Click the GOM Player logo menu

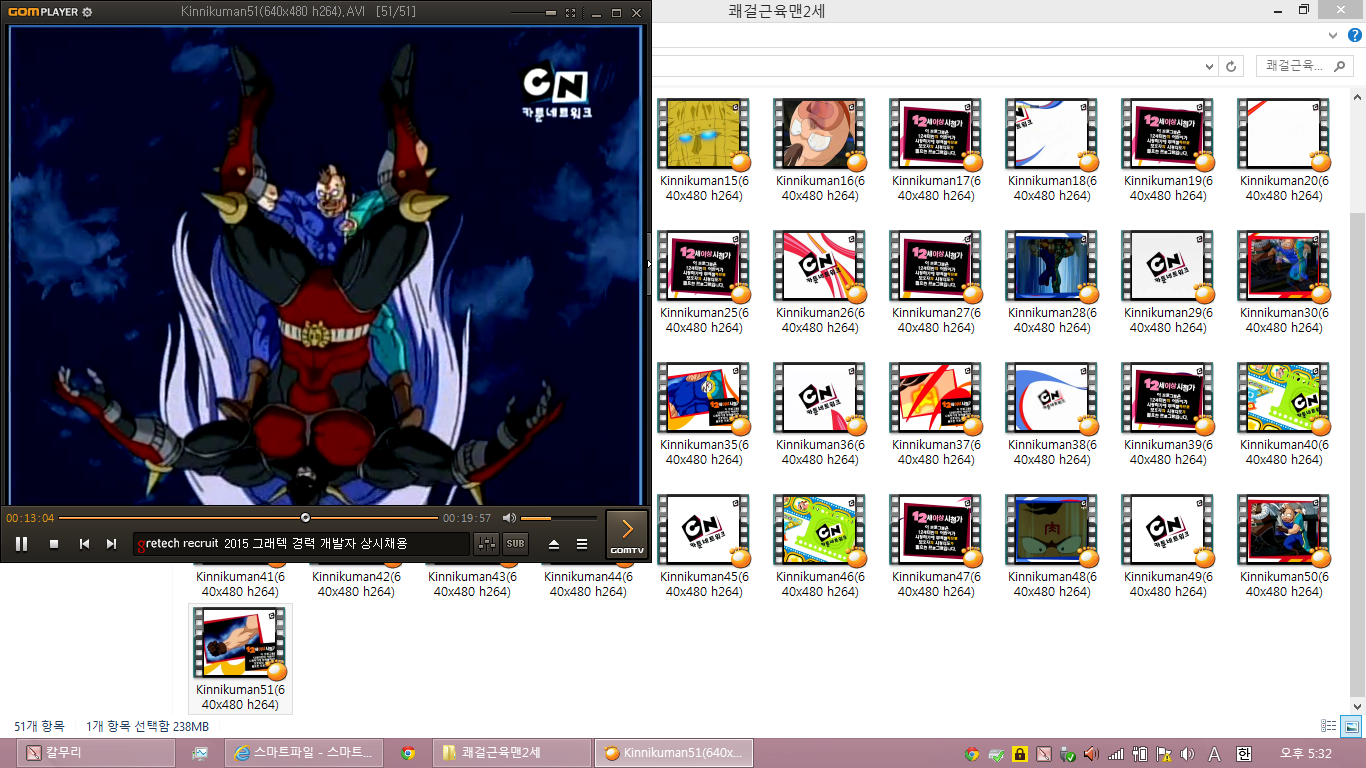(43, 12)
